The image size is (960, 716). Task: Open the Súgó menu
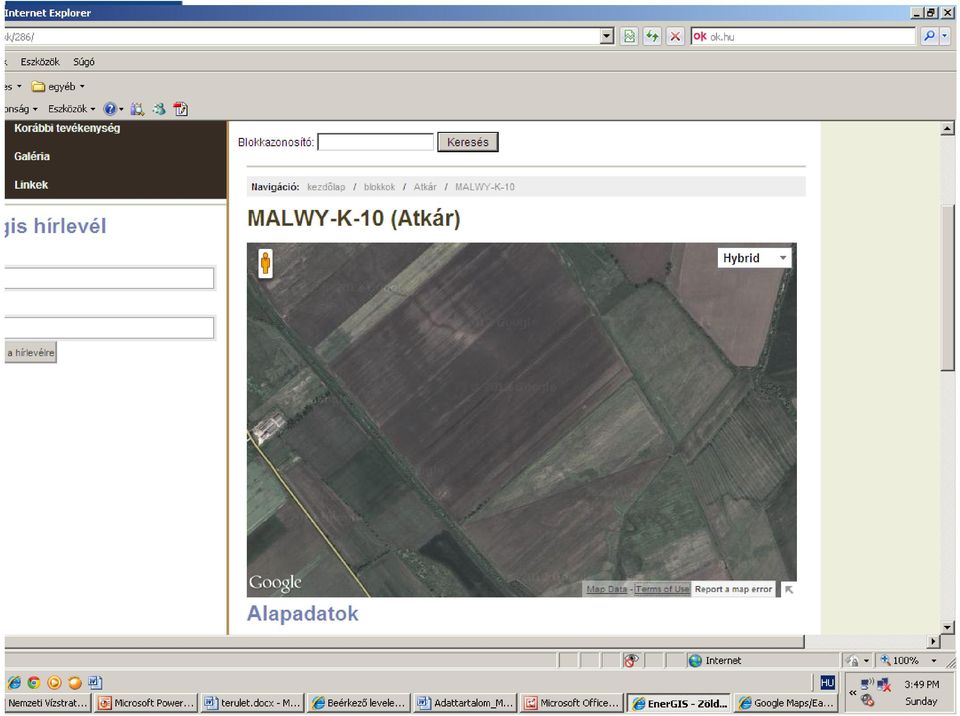(x=84, y=62)
